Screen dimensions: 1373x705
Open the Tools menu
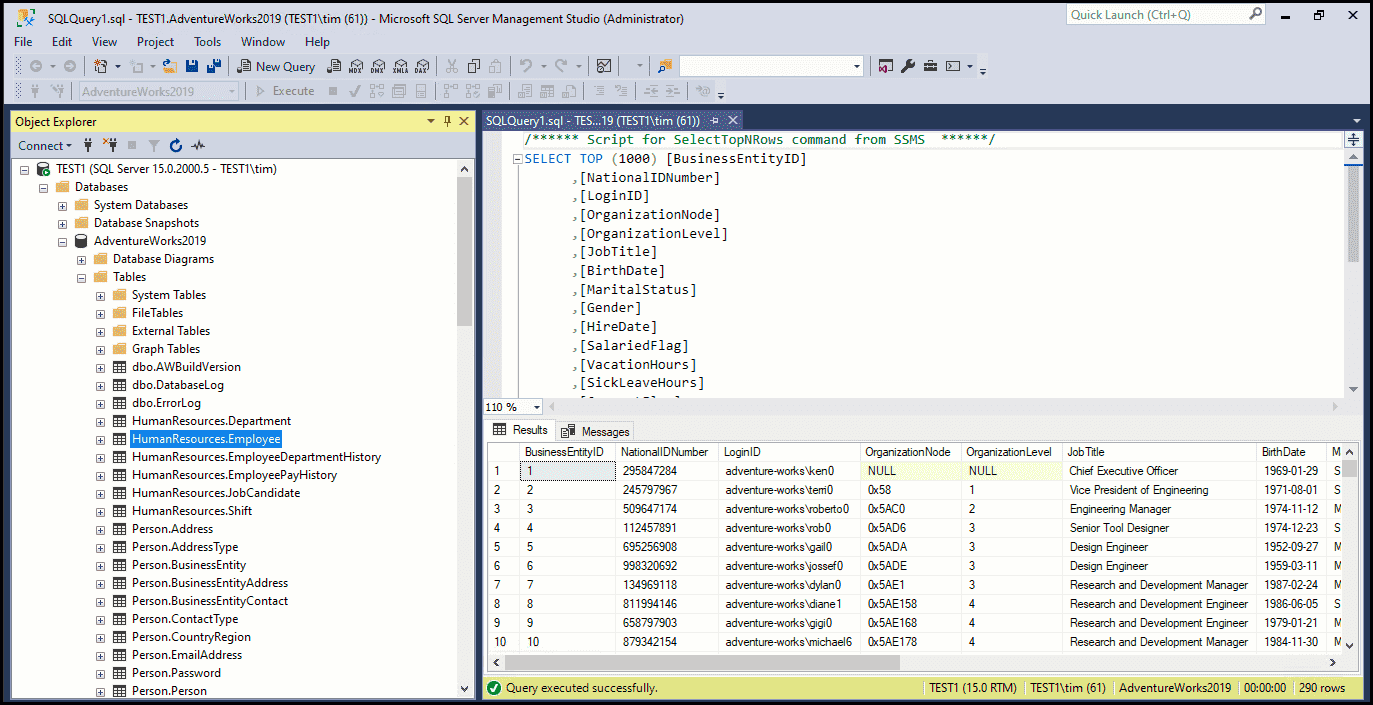(207, 42)
